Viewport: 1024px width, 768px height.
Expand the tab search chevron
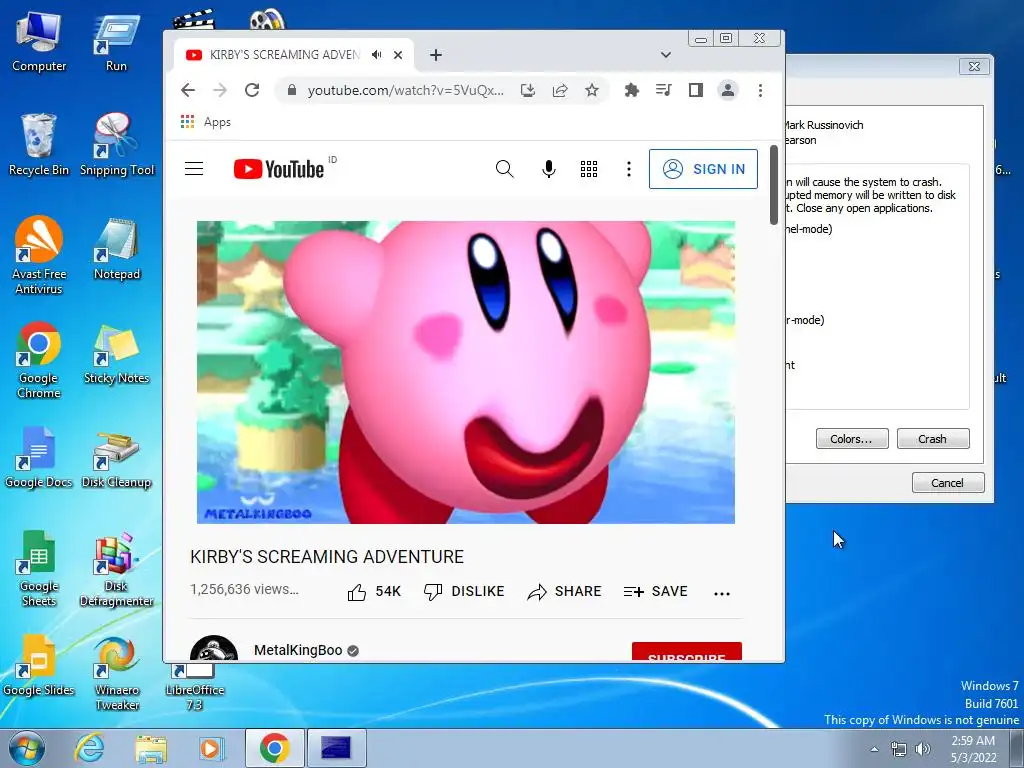tap(665, 55)
